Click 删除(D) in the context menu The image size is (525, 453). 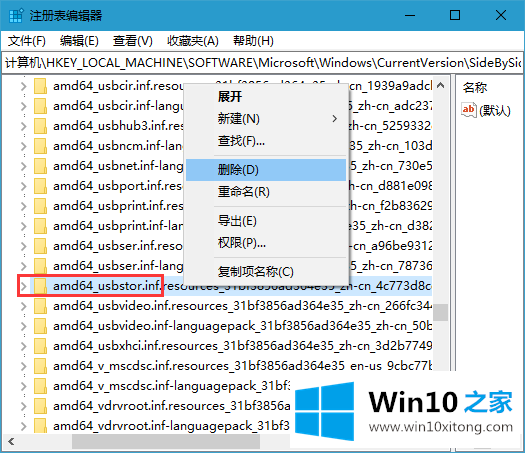266,170
